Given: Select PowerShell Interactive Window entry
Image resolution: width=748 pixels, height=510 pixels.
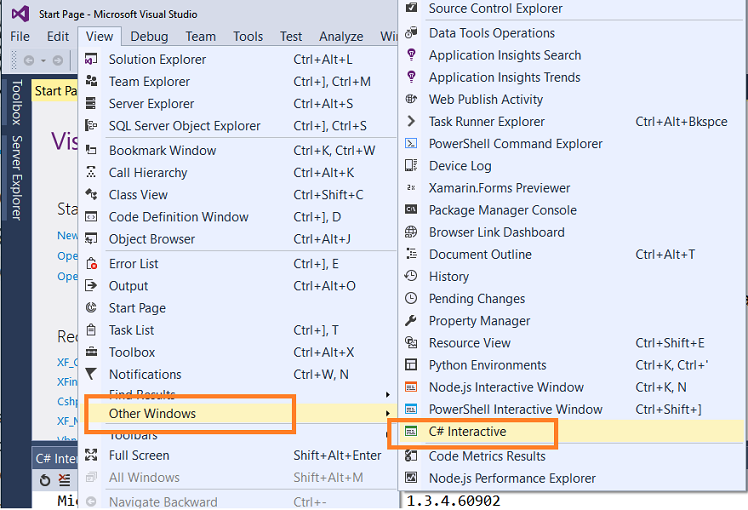Looking at the screenshot, I should [x=572, y=409].
